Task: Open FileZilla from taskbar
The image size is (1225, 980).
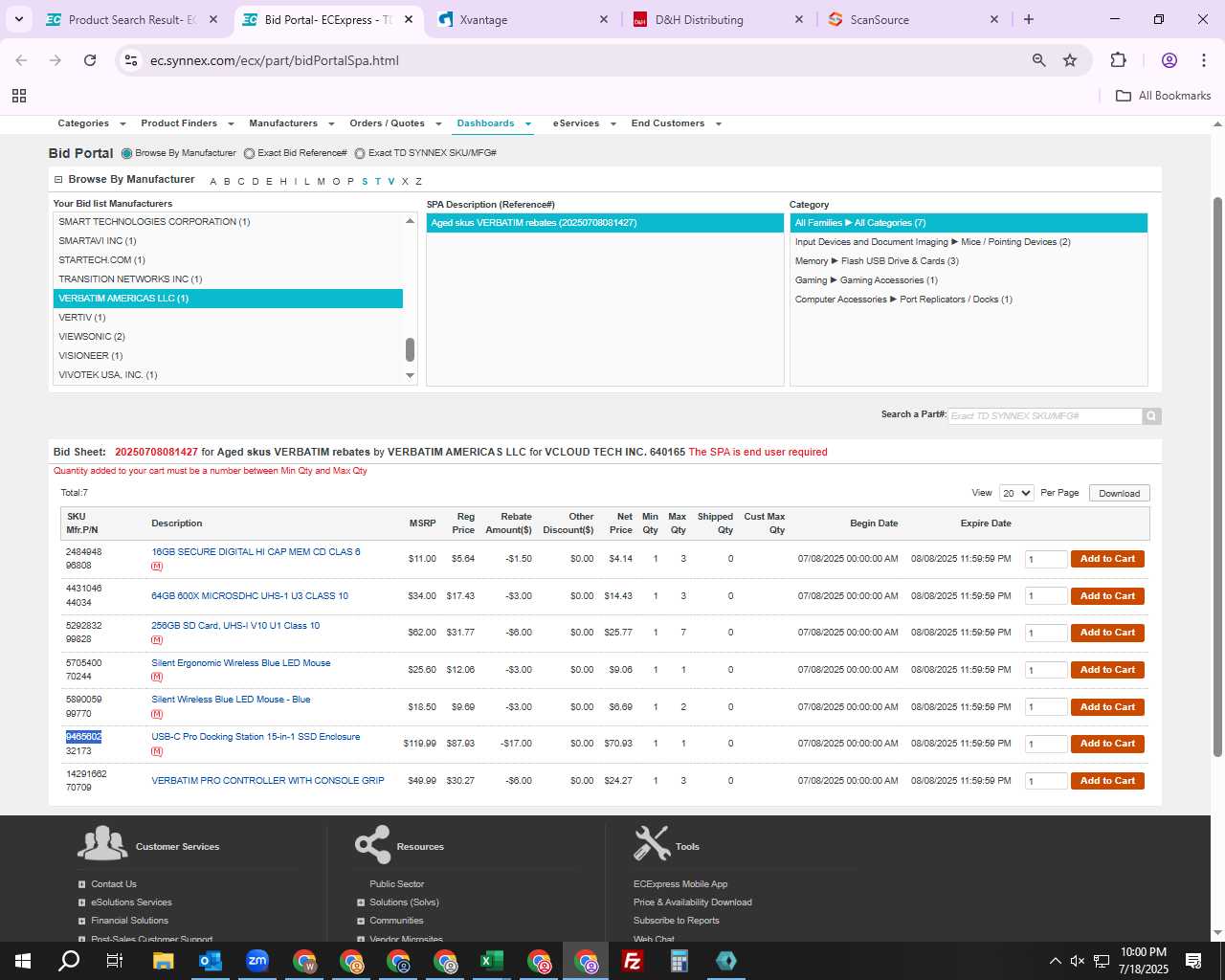Action: coord(633,961)
